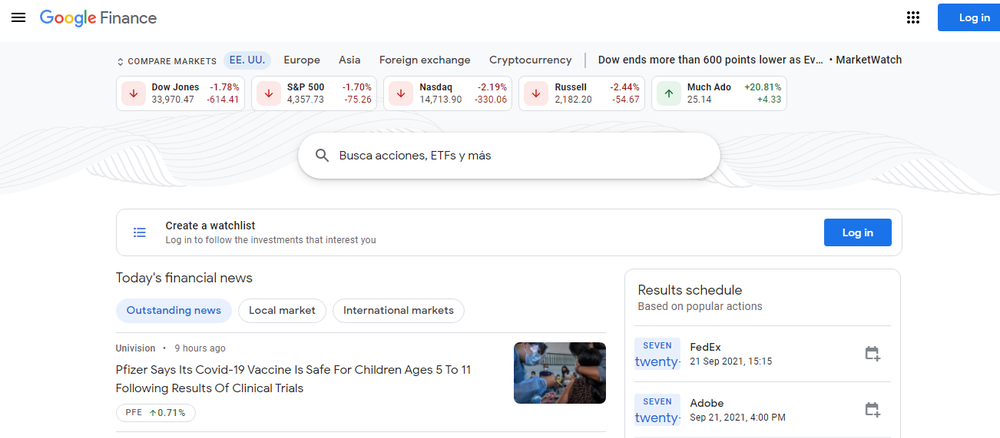This screenshot has width=1000, height=438.
Task: Select the Outstanding news filter
Action: [x=173, y=310]
